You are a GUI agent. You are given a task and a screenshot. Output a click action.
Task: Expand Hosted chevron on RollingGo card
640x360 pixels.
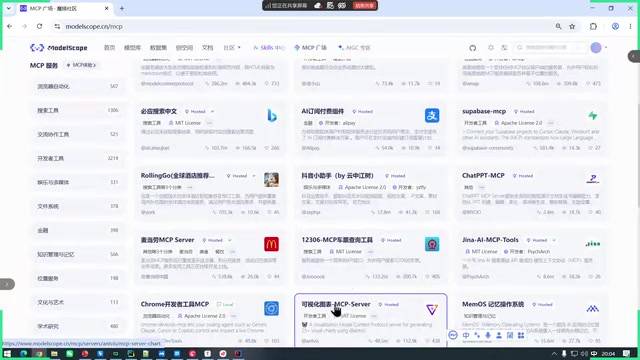click(254, 176)
